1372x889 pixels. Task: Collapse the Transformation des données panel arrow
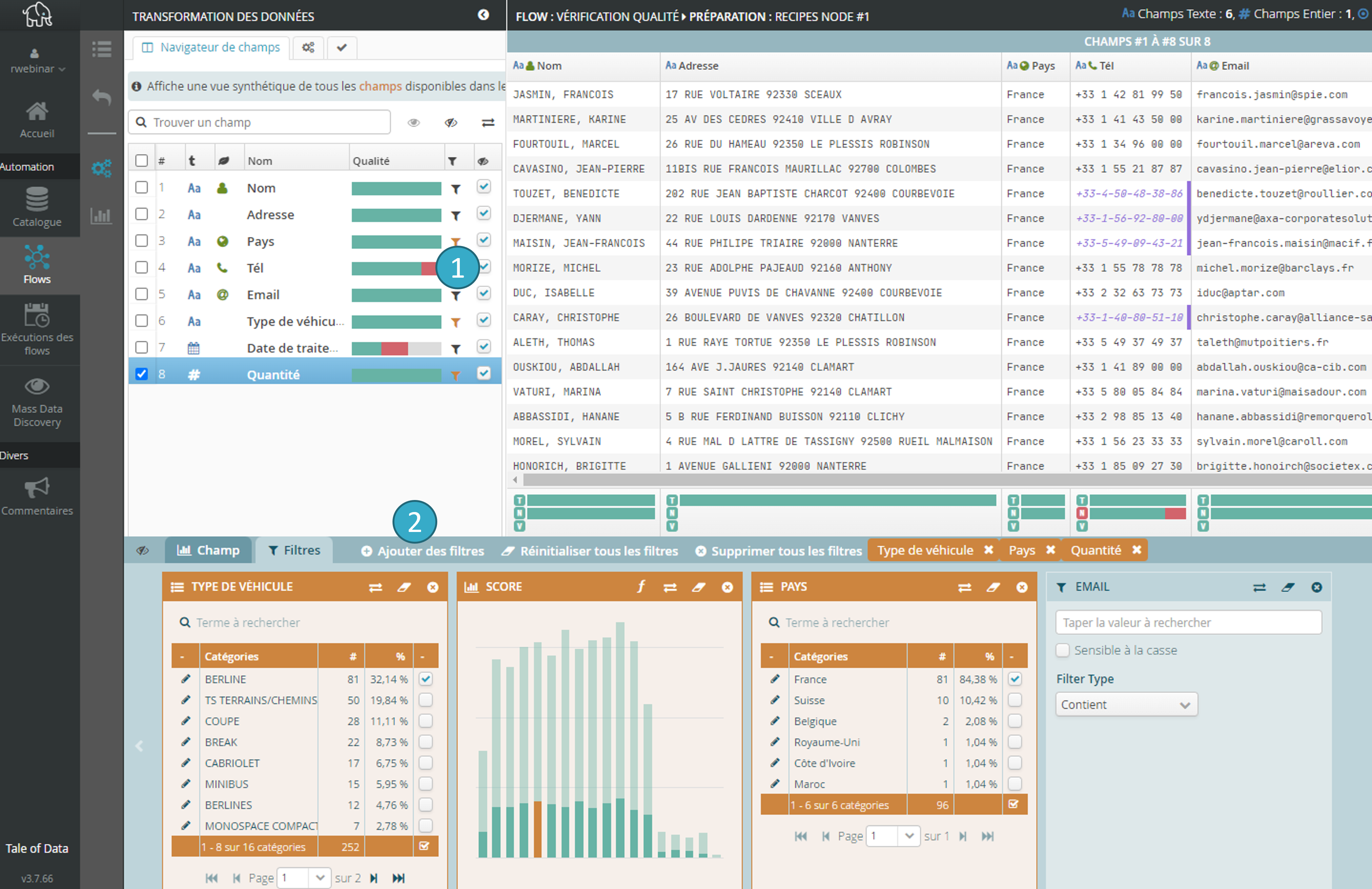[x=484, y=15]
